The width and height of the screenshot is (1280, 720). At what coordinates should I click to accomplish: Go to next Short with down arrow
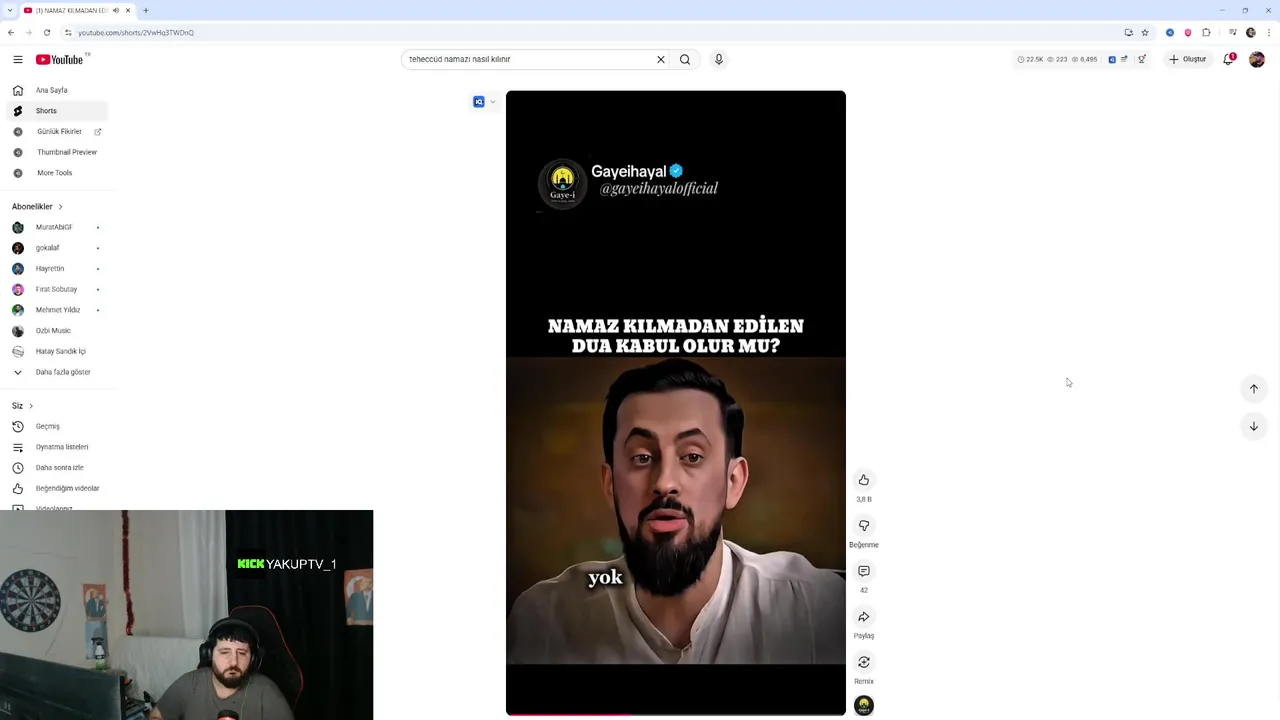click(1254, 426)
